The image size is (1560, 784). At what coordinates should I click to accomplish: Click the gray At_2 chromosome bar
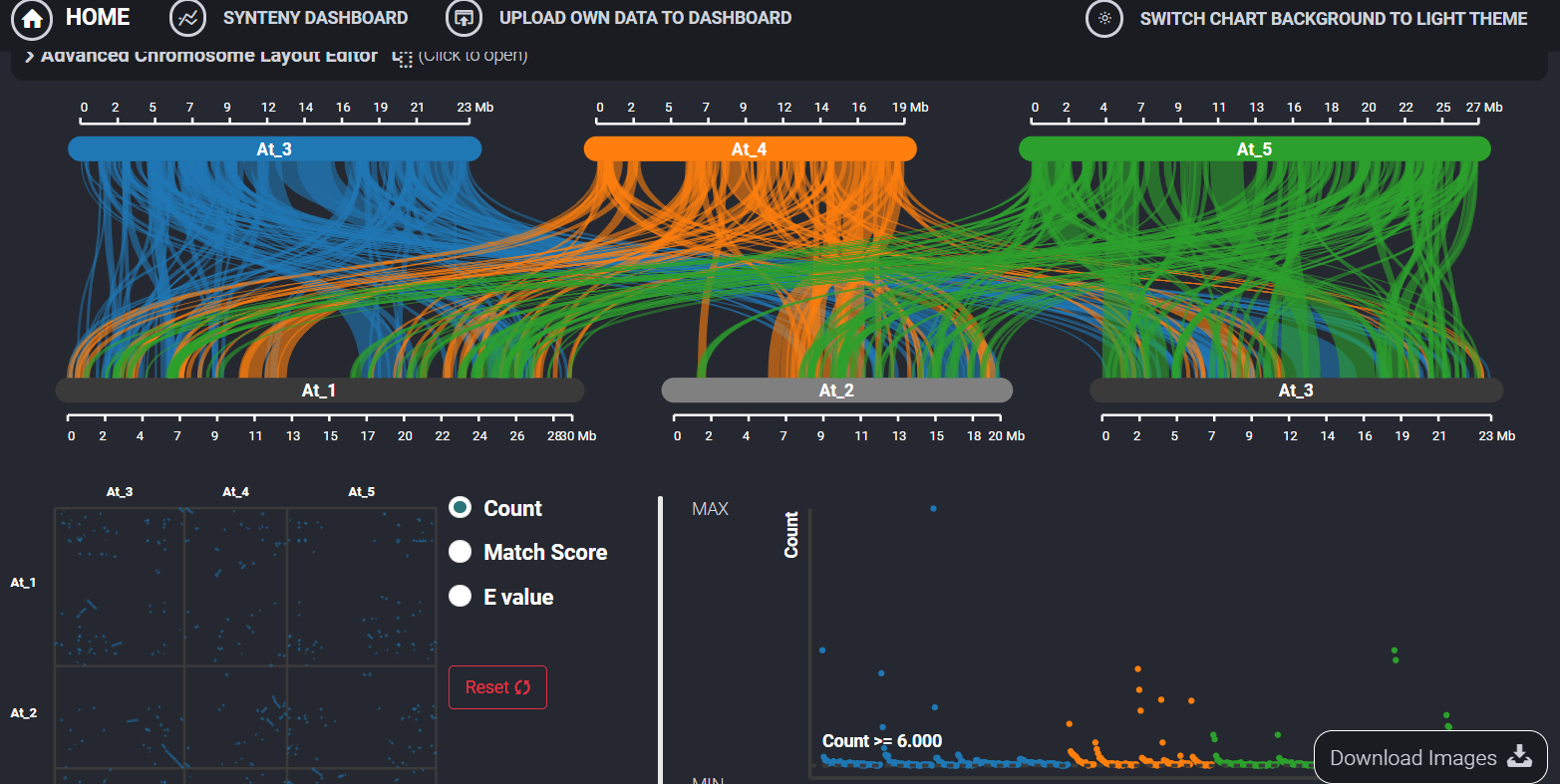pos(836,391)
